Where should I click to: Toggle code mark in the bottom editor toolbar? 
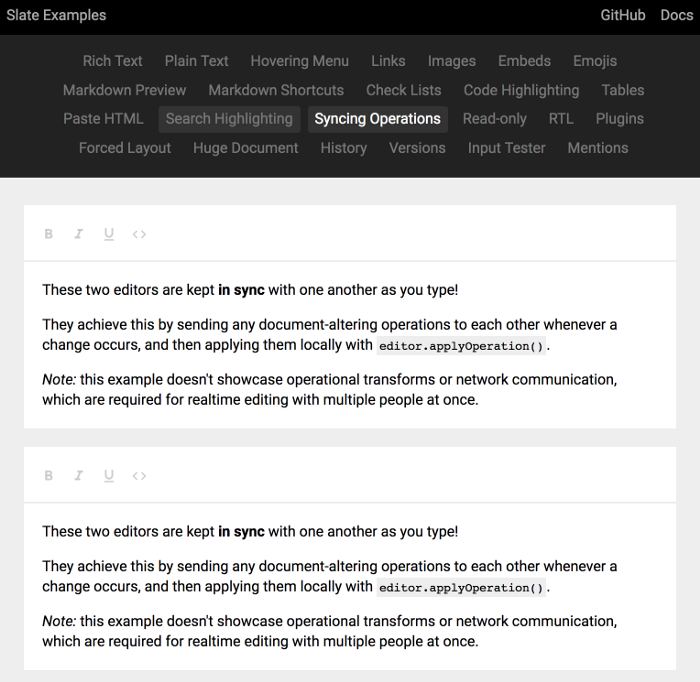pos(139,476)
